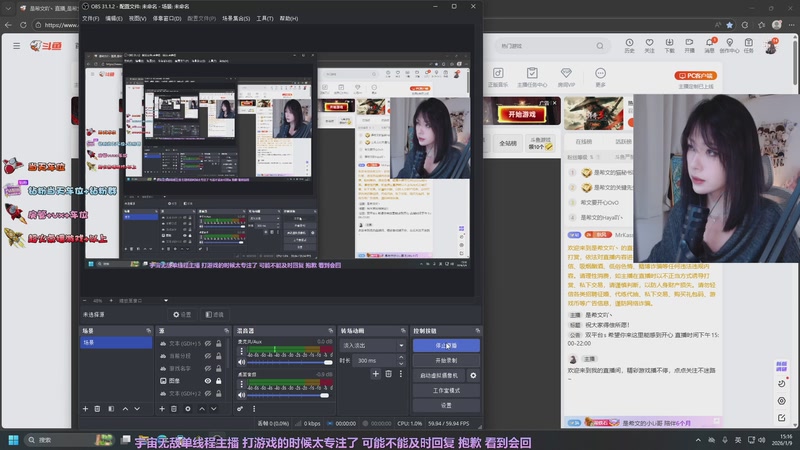Viewport: 800px width, 450px height.
Task: Open source 滤镜 filters button in toolbar
Action: click(x=215, y=314)
